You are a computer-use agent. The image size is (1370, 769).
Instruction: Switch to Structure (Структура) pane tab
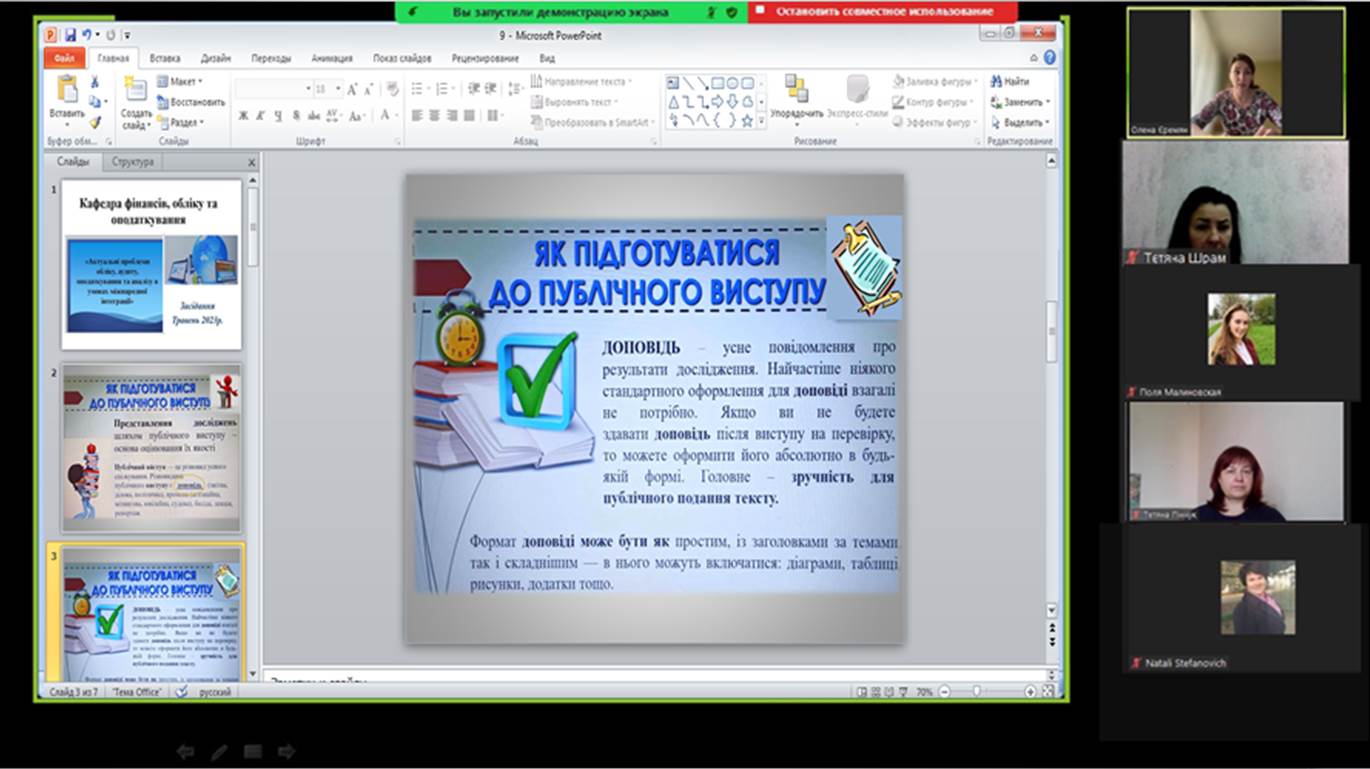(133, 161)
